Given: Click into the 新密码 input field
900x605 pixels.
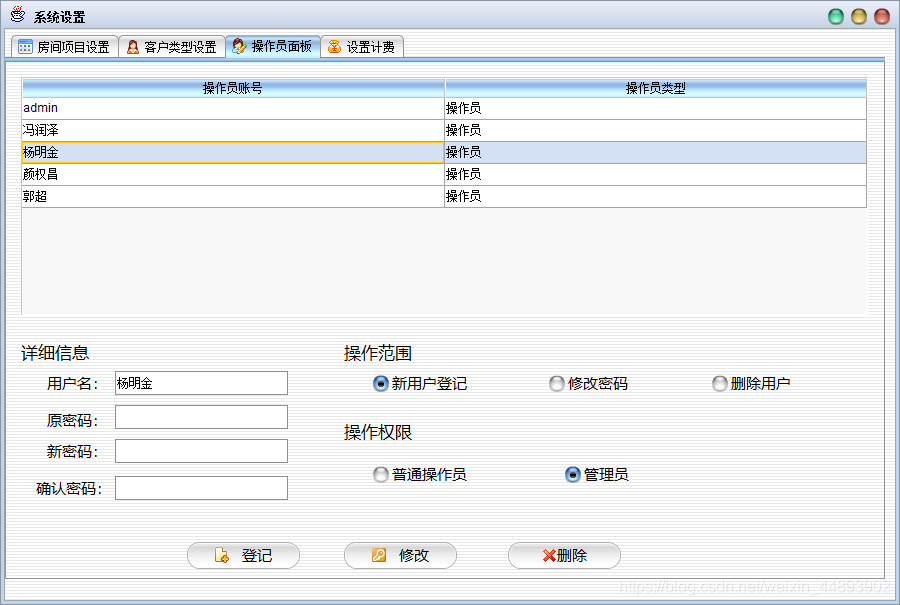Looking at the screenshot, I should 201,451.
